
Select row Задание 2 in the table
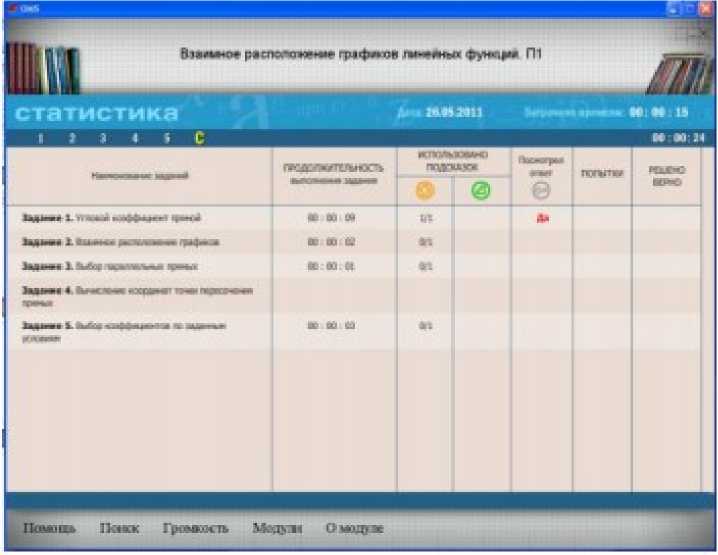click(354, 242)
